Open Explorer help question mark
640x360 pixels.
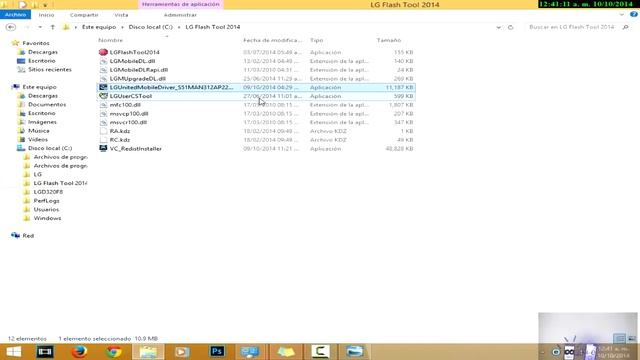point(633,14)
